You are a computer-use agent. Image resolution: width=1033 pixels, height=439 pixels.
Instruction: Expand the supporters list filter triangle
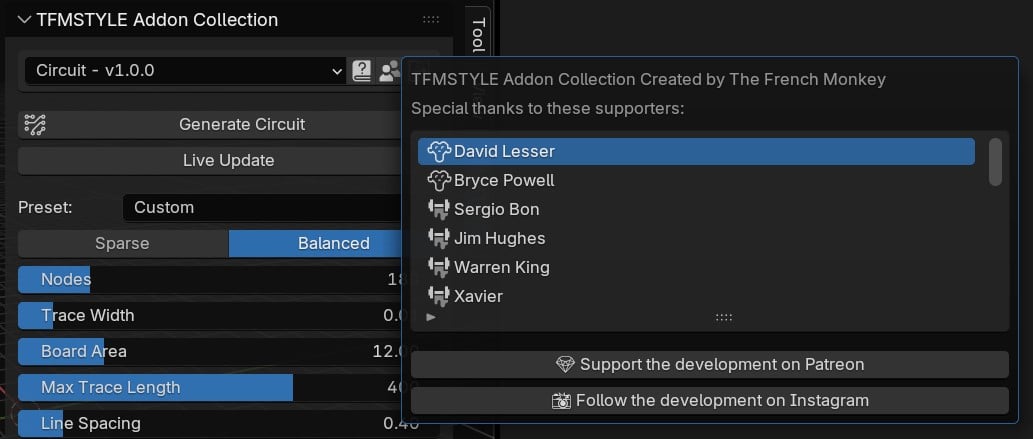[431, 317]
